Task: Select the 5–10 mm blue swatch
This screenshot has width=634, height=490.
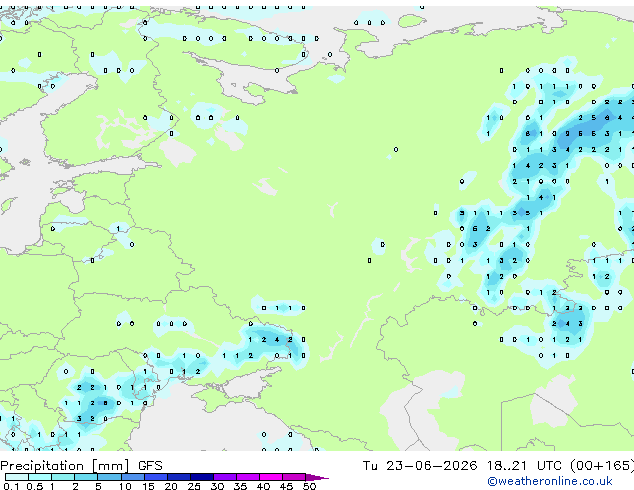Action: pyautogui.click(x=110, y=477)
